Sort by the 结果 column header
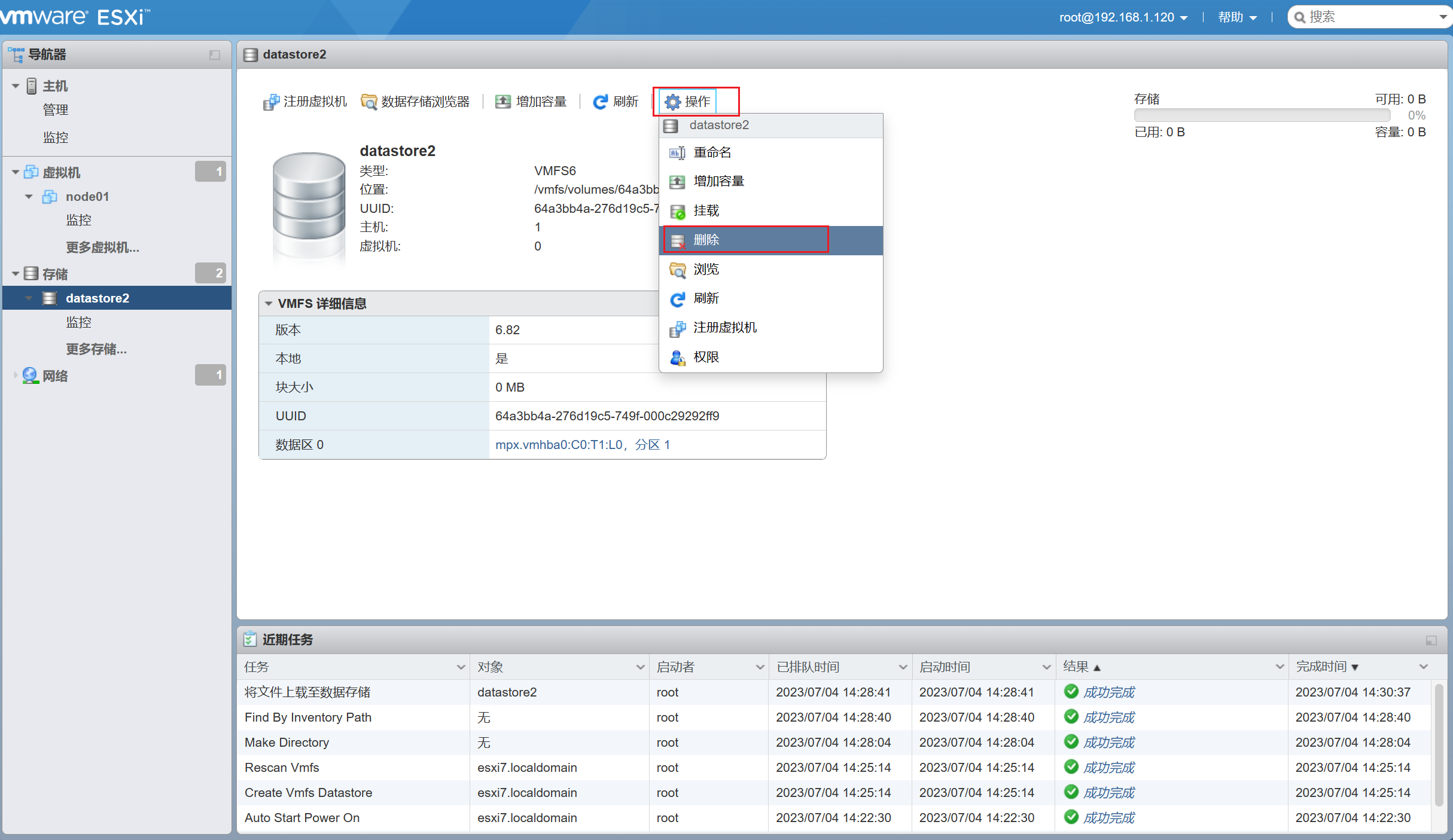Image resolution: width=1453 pixels, height=840 pixels. click(x=1171, y=667)
